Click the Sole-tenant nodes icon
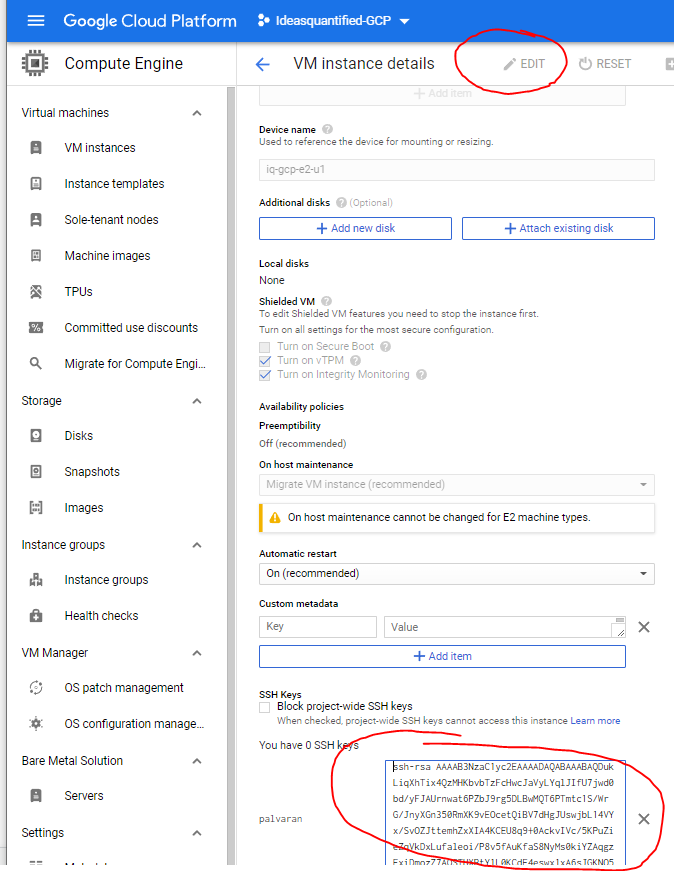 [x=36, y=220]
